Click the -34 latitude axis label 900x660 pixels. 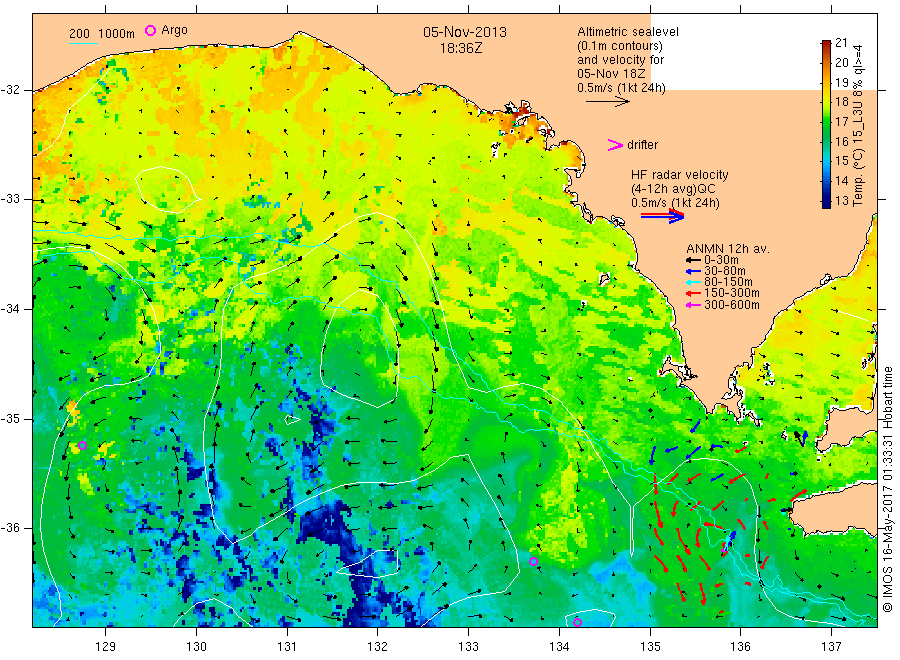pyautogui.click(x=9, y=309)
